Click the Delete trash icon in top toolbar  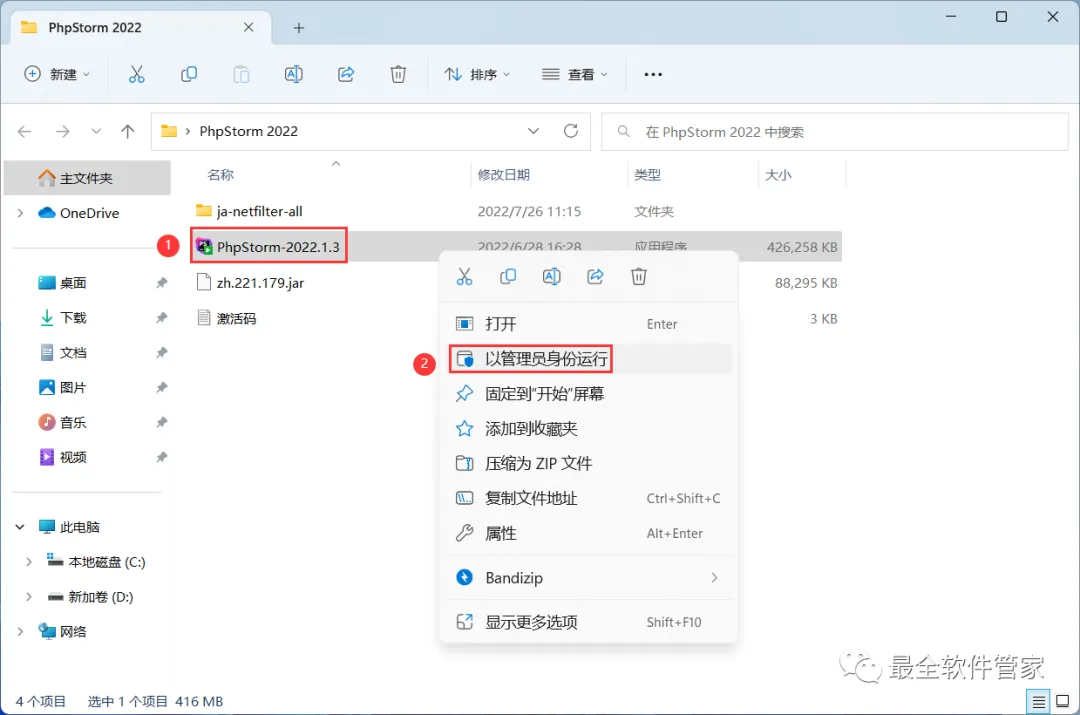click(x=398, y=74)
